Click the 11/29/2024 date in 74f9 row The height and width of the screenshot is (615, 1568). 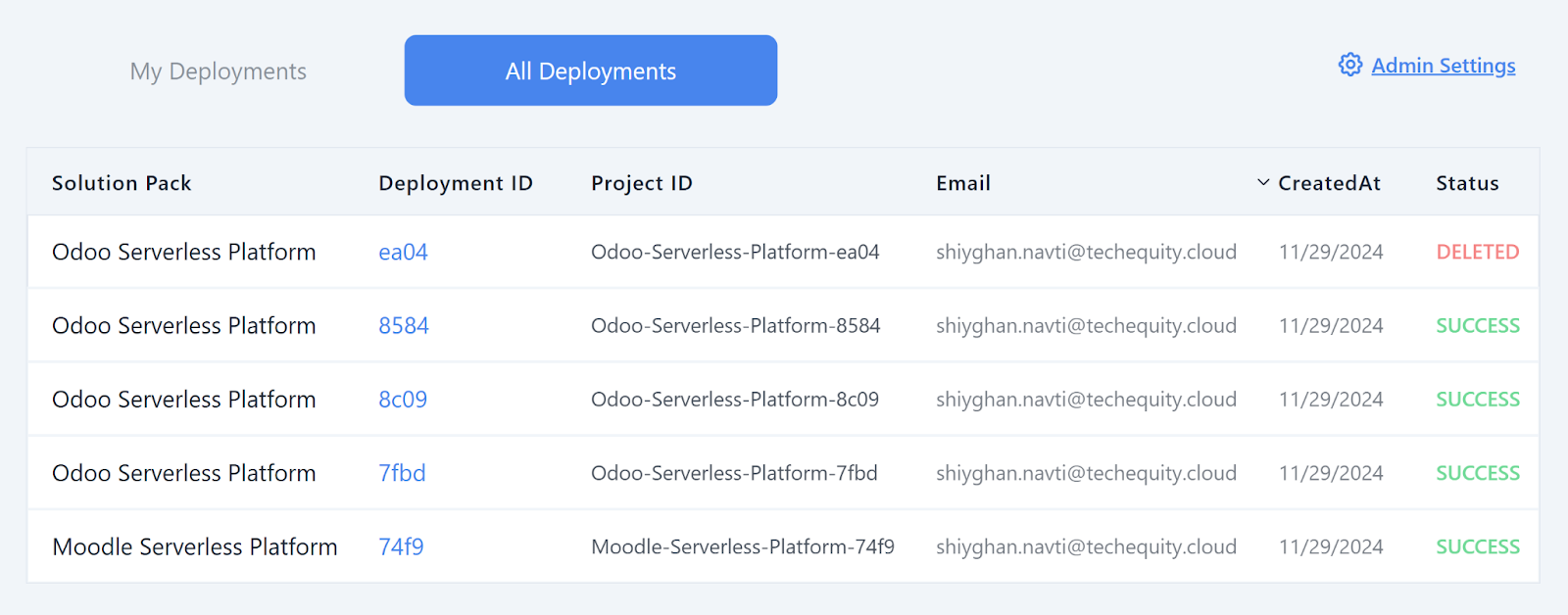(1331, 546)
